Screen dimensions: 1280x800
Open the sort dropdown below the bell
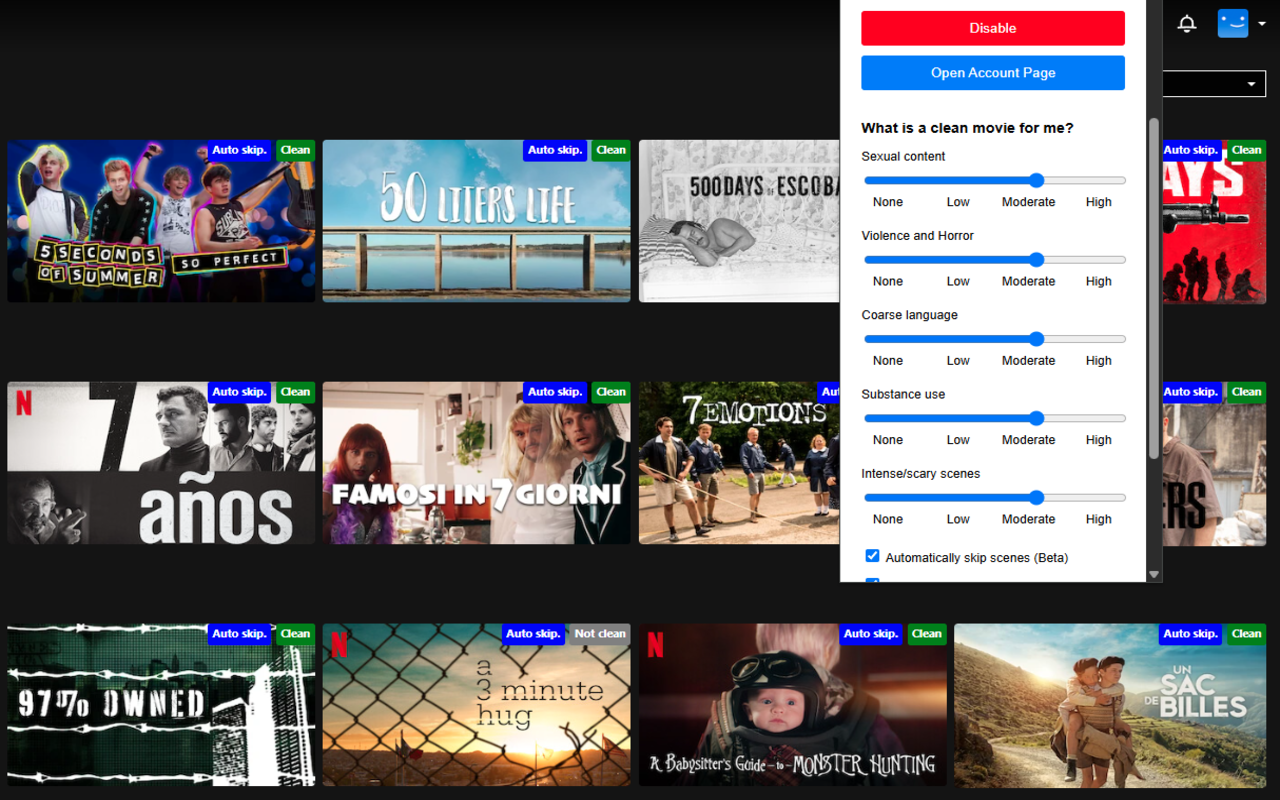coord(1215,84)
